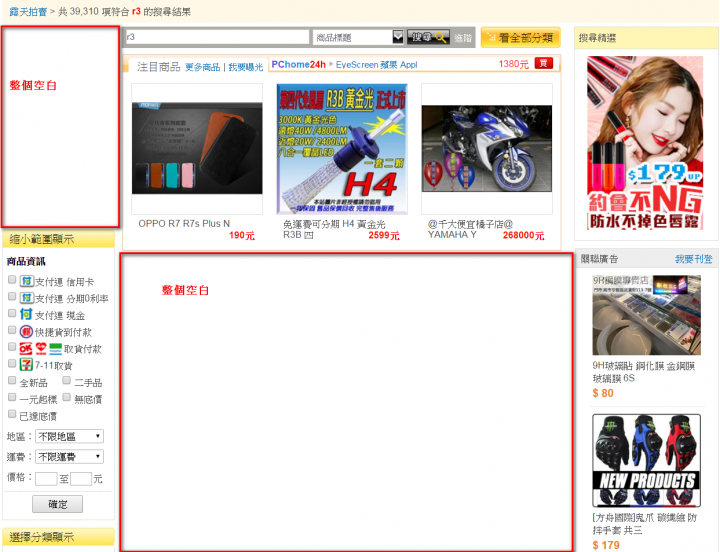Open the 商品標題 search type dropdown

tap(358, 37)
